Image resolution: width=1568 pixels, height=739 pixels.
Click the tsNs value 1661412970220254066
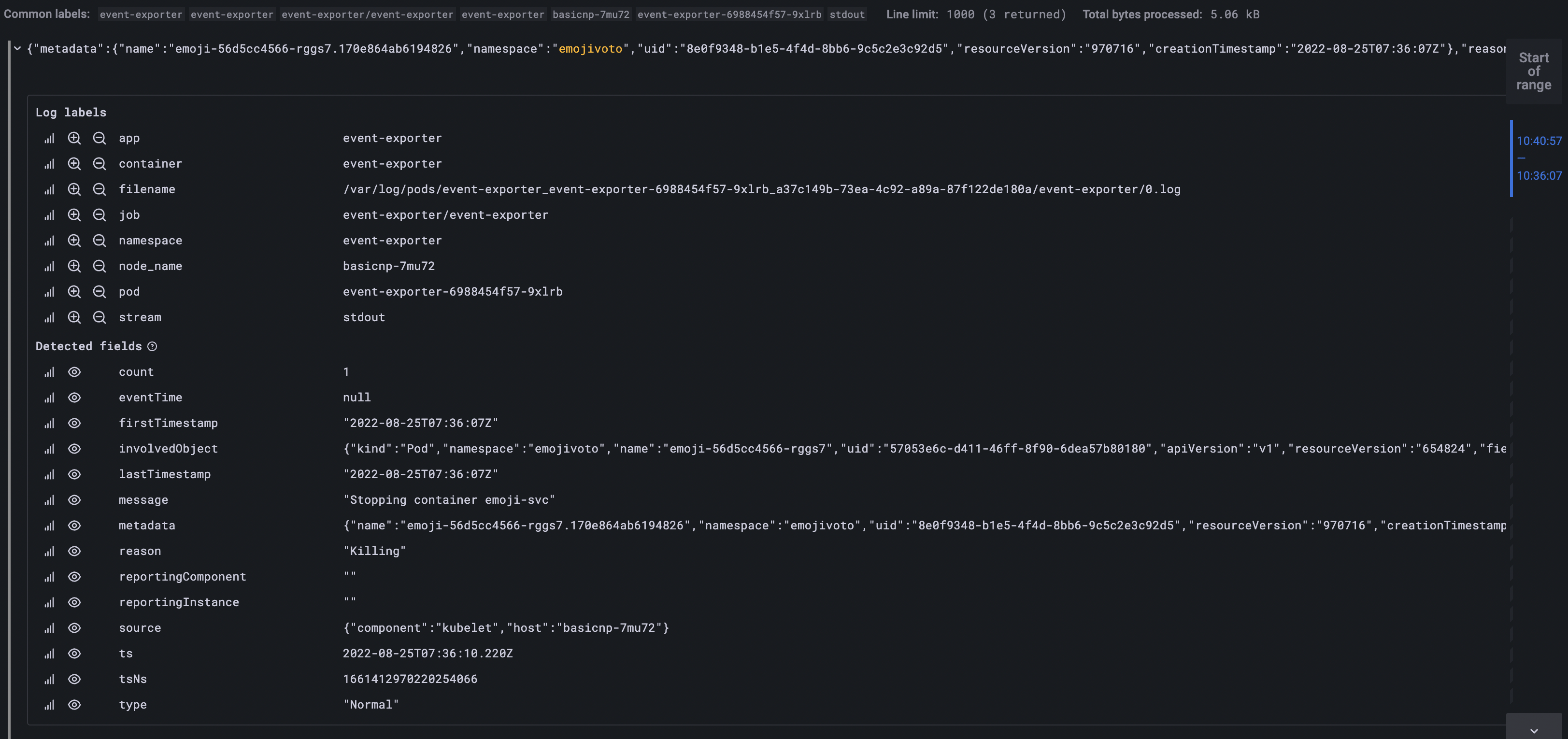(x=410, y=679)
